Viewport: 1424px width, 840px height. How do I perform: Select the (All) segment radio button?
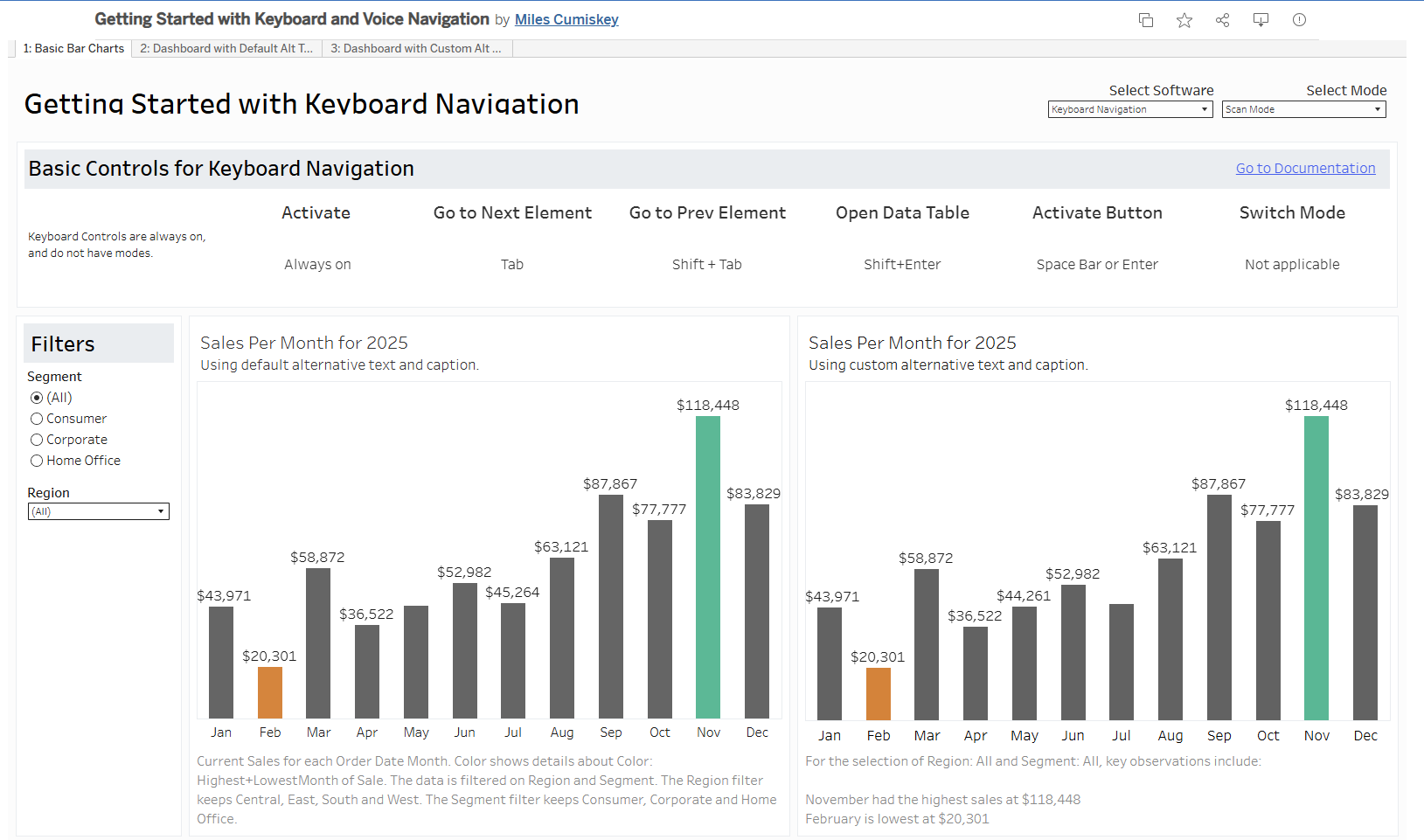tap(37, 398)
